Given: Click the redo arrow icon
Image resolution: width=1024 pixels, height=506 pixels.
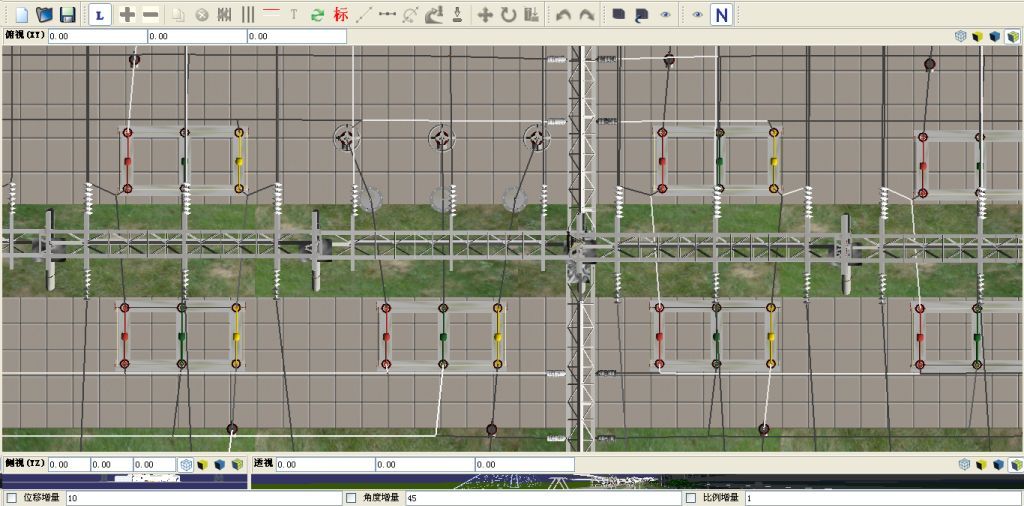Looking at the screenshot, I should pos(586,15).
